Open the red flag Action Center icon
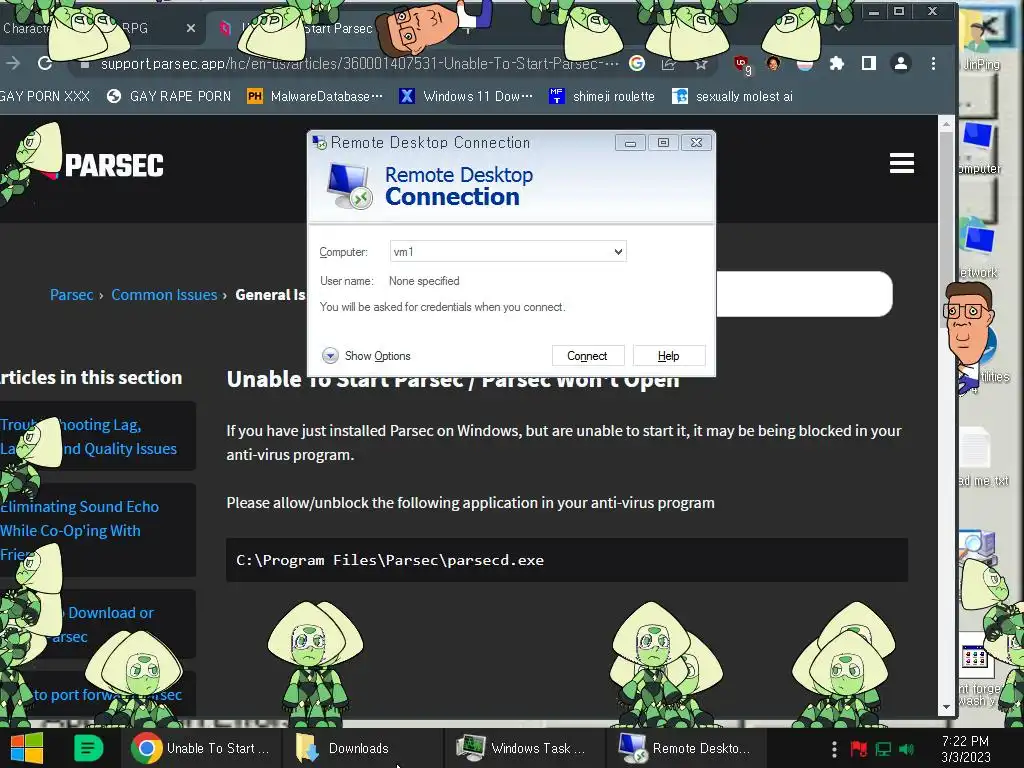 point(859,749)
